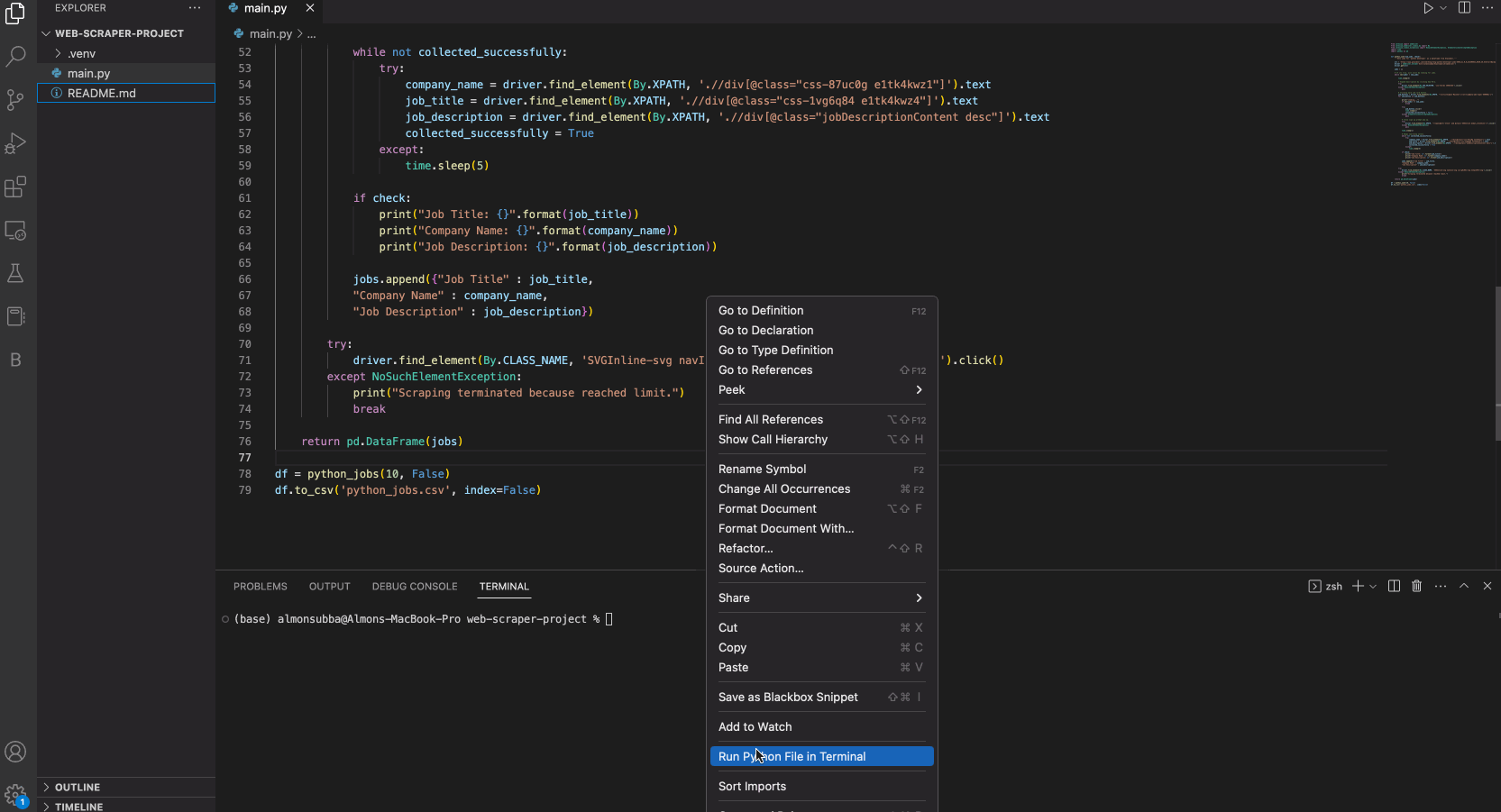Viewport: 1501px width, 812px height.
Task: Choose Find All References
Action: point(821,420)
